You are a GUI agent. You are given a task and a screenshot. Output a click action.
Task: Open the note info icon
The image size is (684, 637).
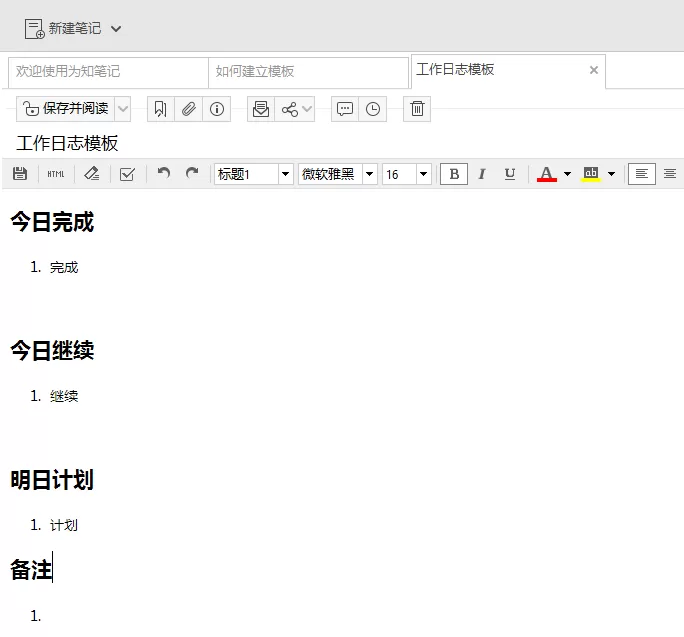pyautogui.click(x=217, y=109)
